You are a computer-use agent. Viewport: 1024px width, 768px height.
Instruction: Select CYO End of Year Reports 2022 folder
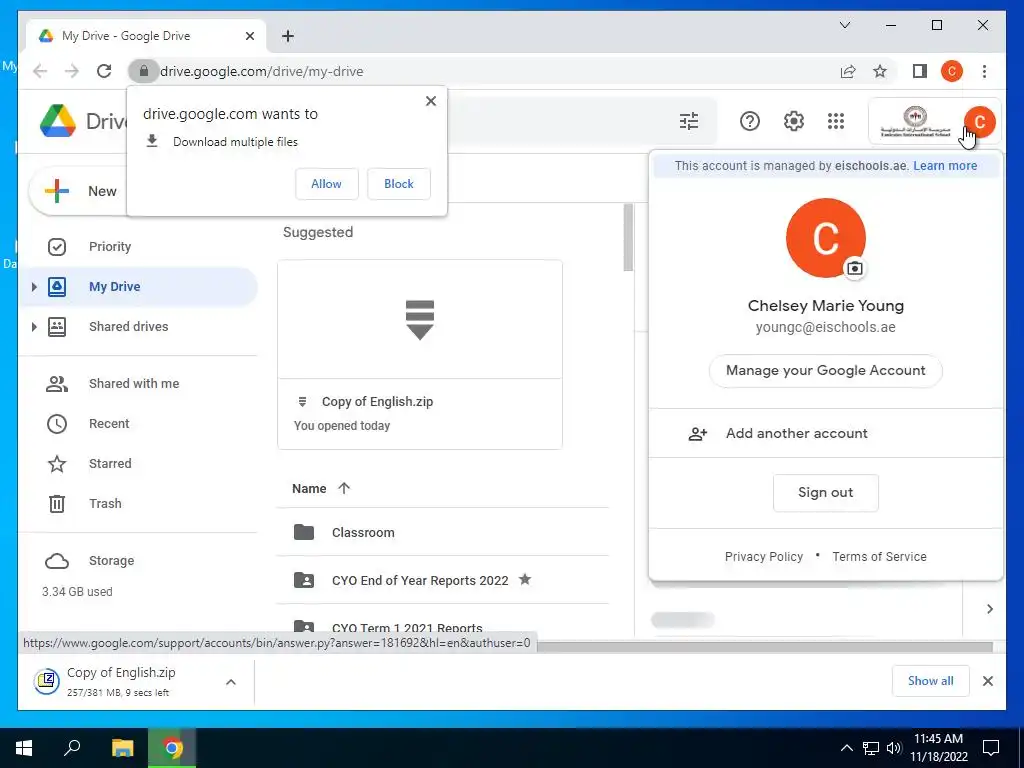pyautogui.click(x=443, y=580)
